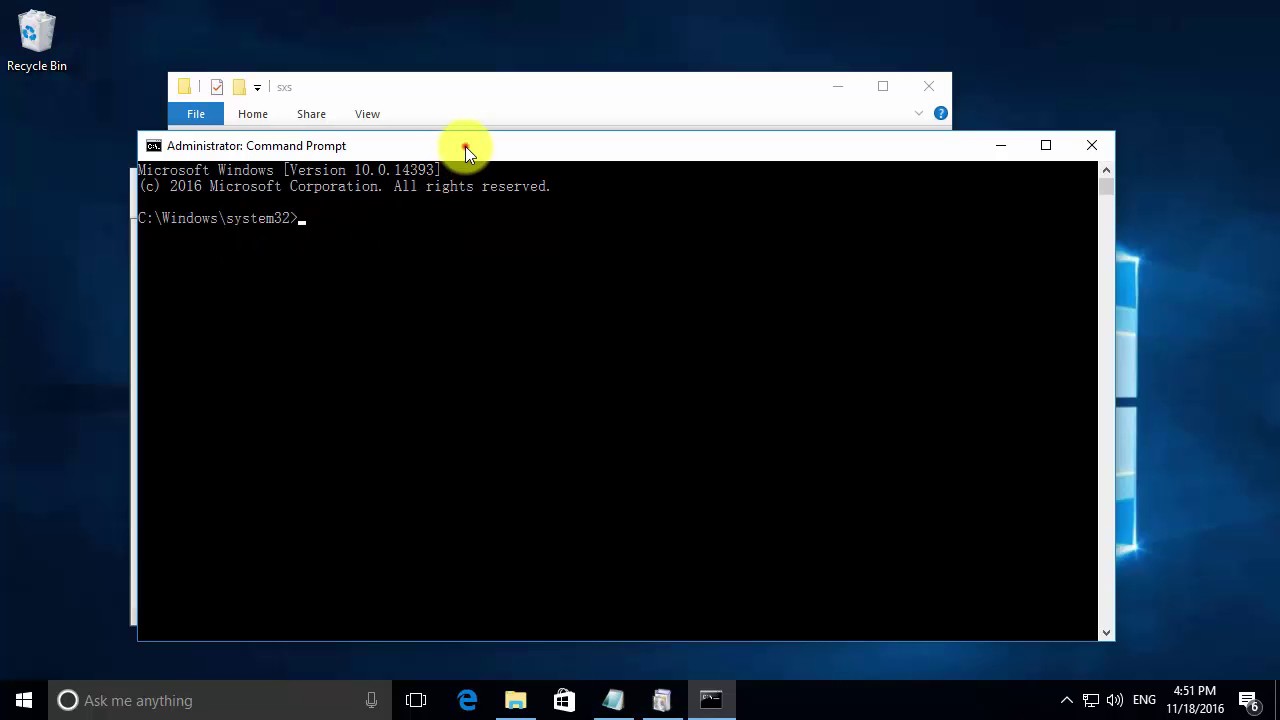Click the 2016 Microsoft Corporation copyright line
The width and height of the screenshot is (1280, 720).
[x=344, y=186]
